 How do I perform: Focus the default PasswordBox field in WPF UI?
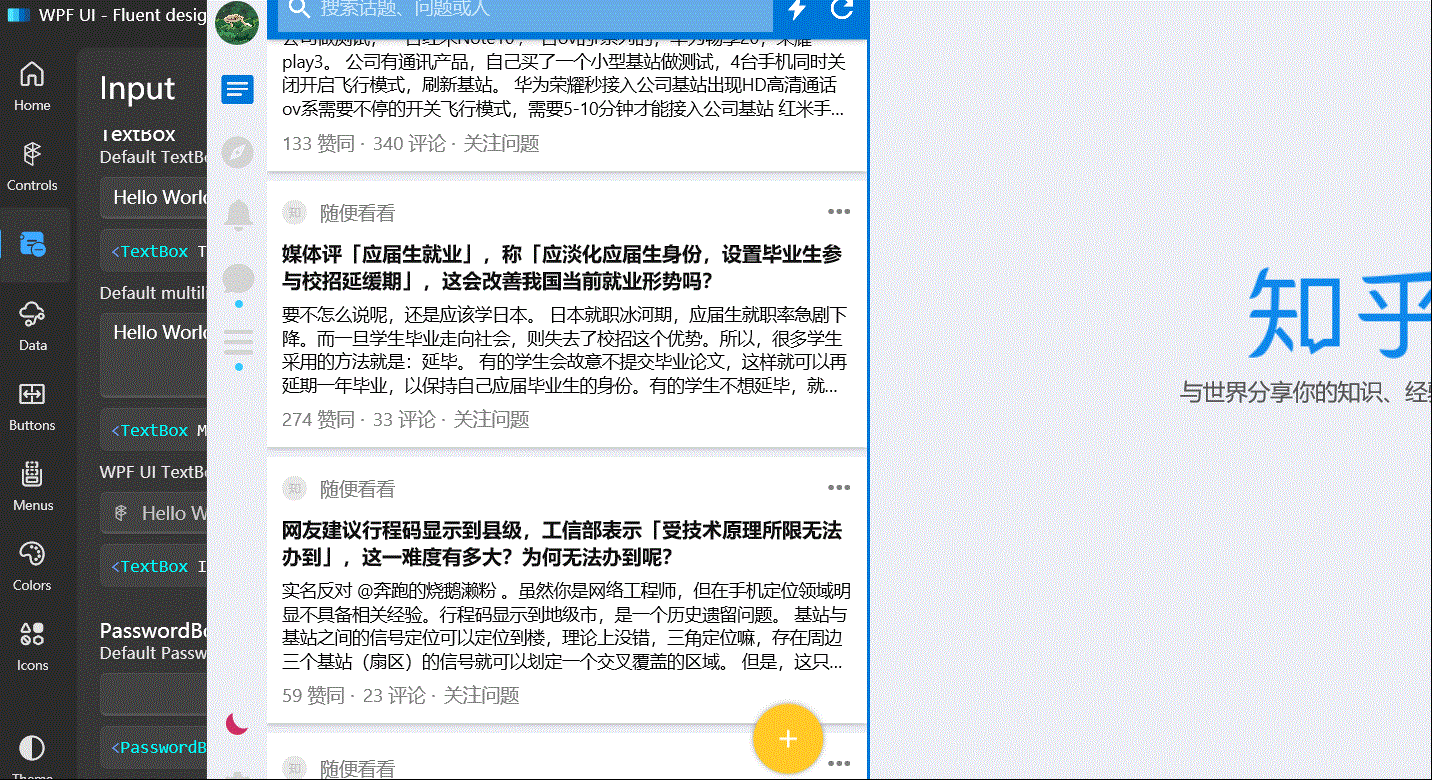[154, 693]
